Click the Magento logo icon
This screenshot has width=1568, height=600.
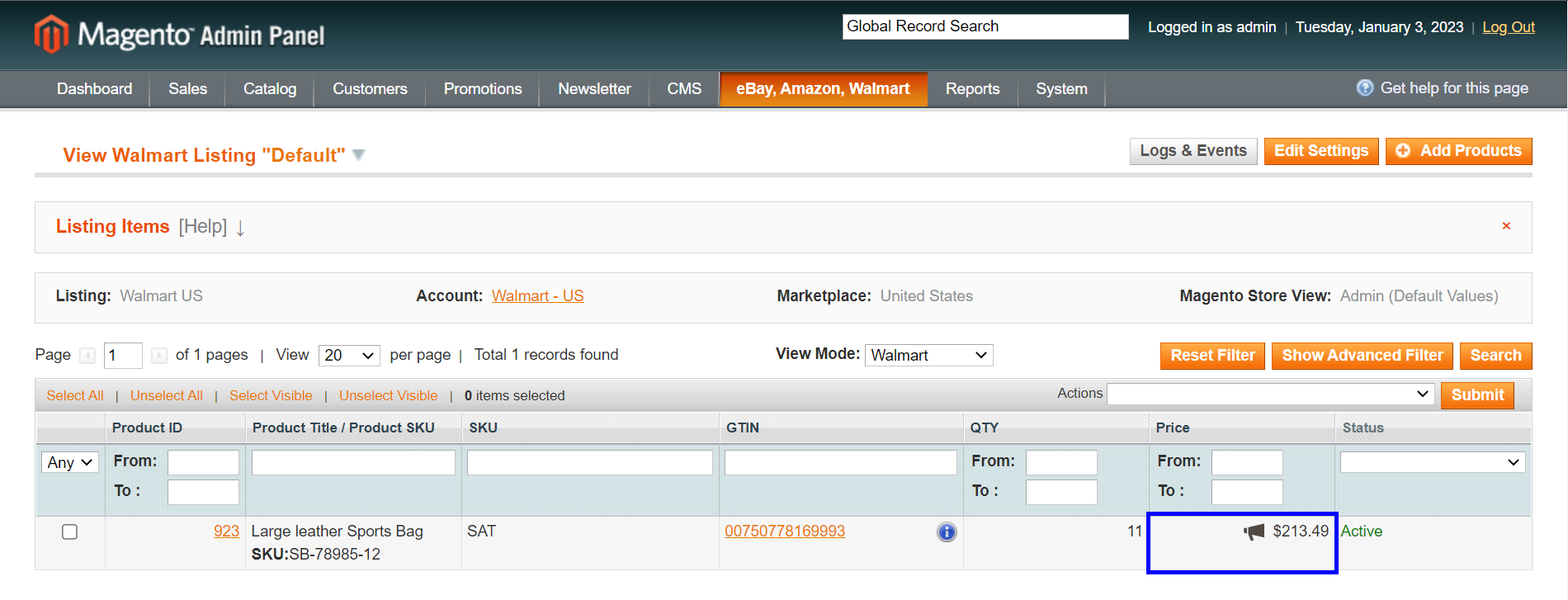pyautogui.click(x=51, y=35)
